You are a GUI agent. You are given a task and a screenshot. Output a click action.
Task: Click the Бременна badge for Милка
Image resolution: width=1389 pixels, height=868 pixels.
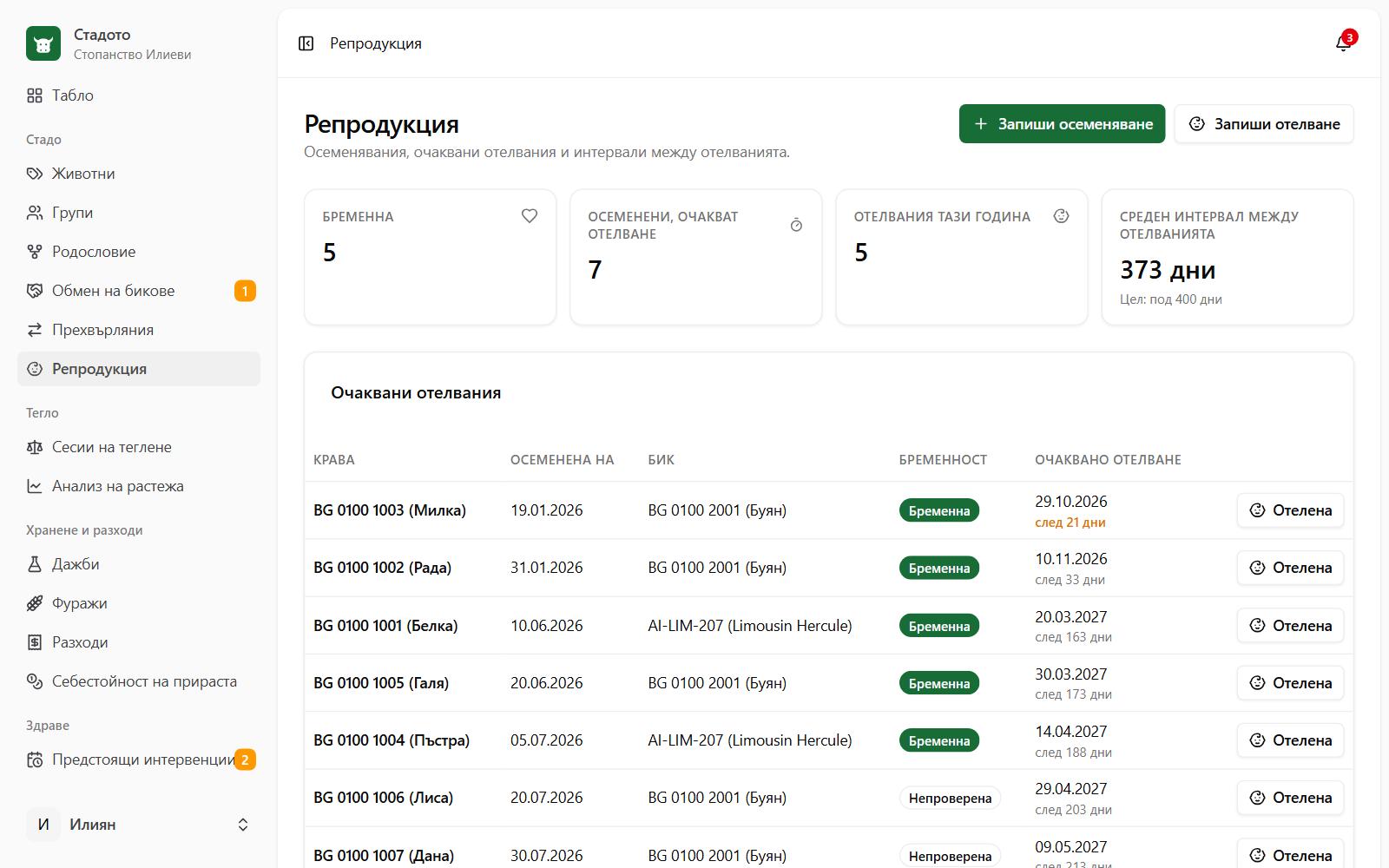pos(939,510)
